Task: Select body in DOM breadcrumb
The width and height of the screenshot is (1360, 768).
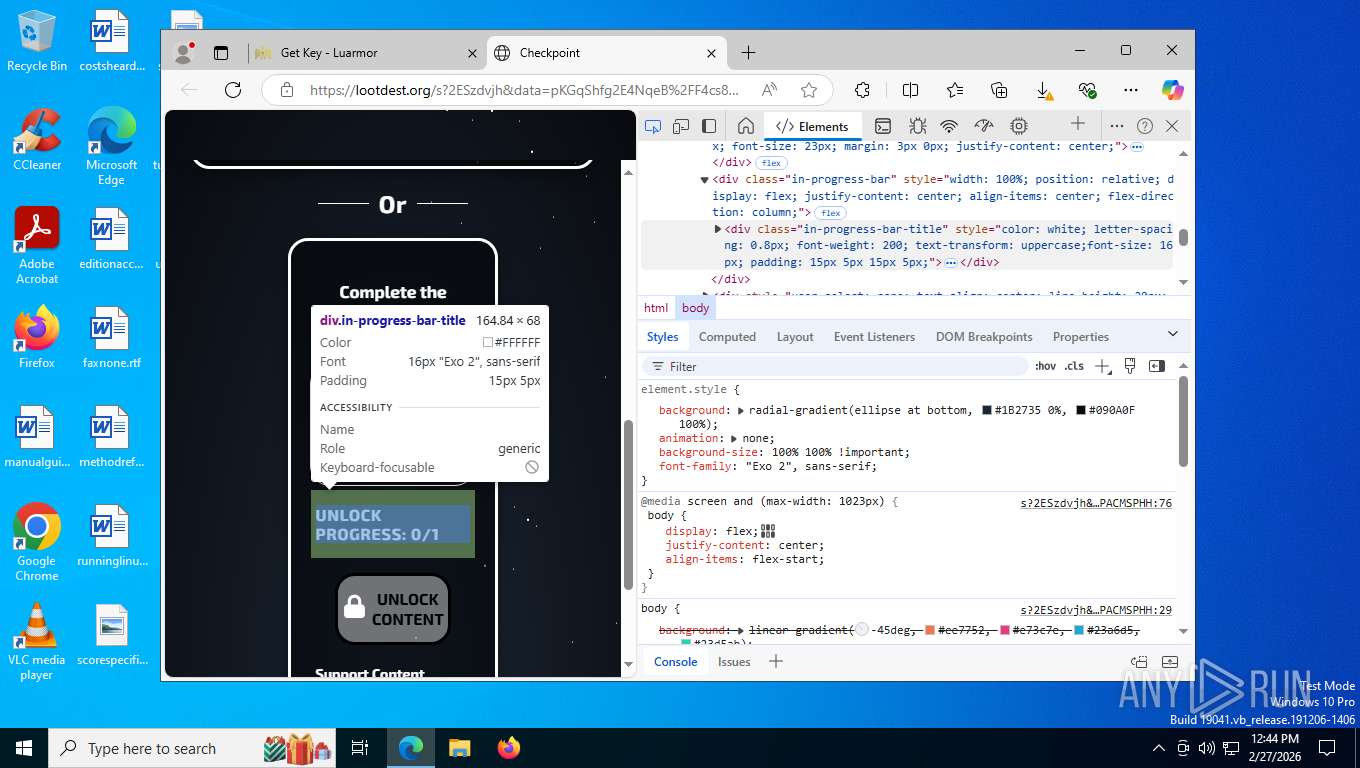Action: click(x=695, y=308)
